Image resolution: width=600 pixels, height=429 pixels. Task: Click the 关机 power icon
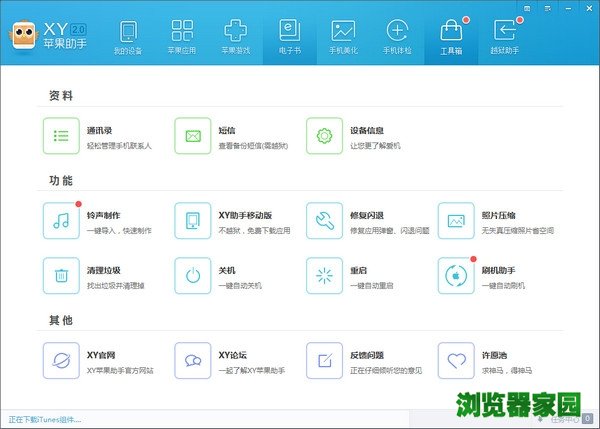coord(193,276)
